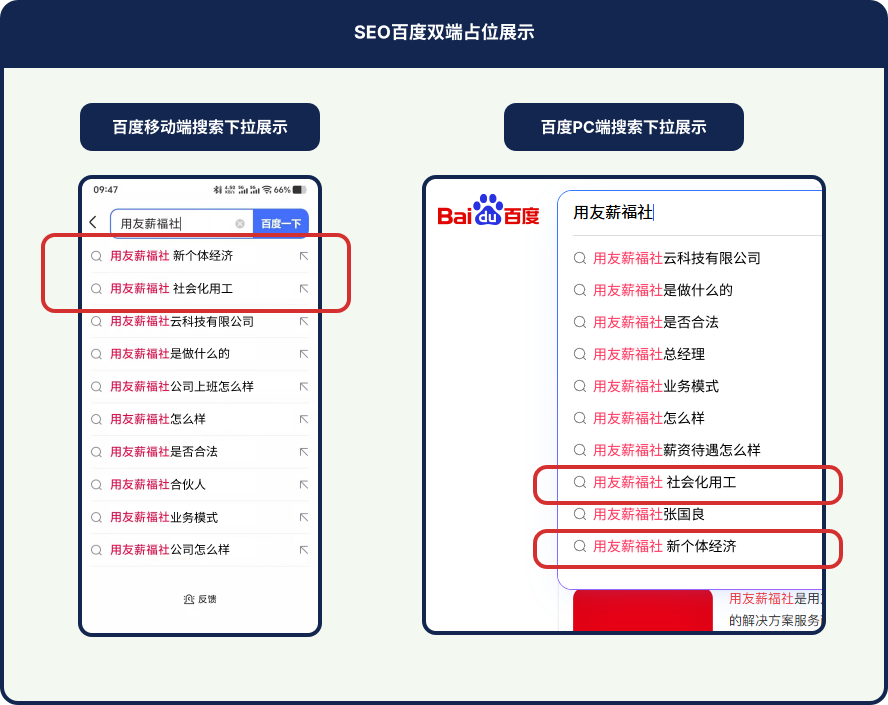Focus the mobile search field 用友薪福社

click(182, 224)
